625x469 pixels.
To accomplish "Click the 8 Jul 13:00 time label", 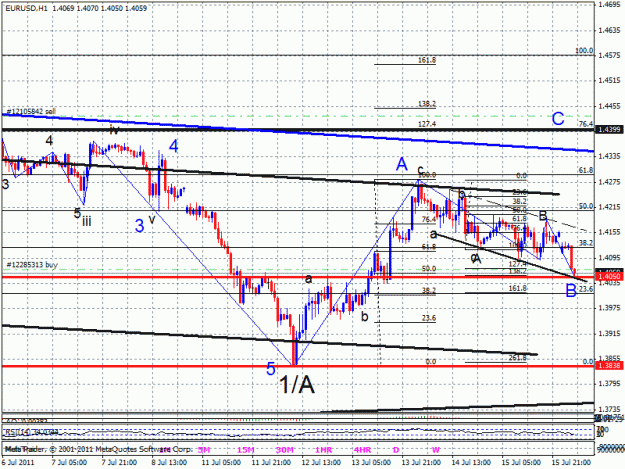I will [169, 463].
